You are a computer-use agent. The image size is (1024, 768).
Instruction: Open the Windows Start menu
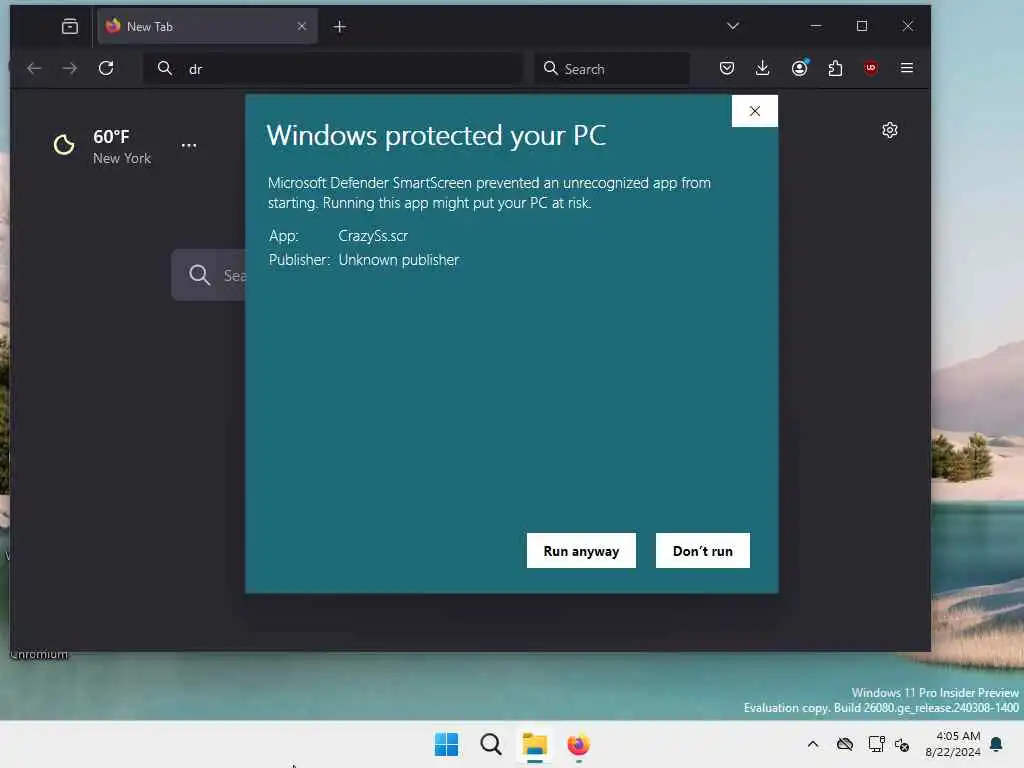[x=447, y=744]
